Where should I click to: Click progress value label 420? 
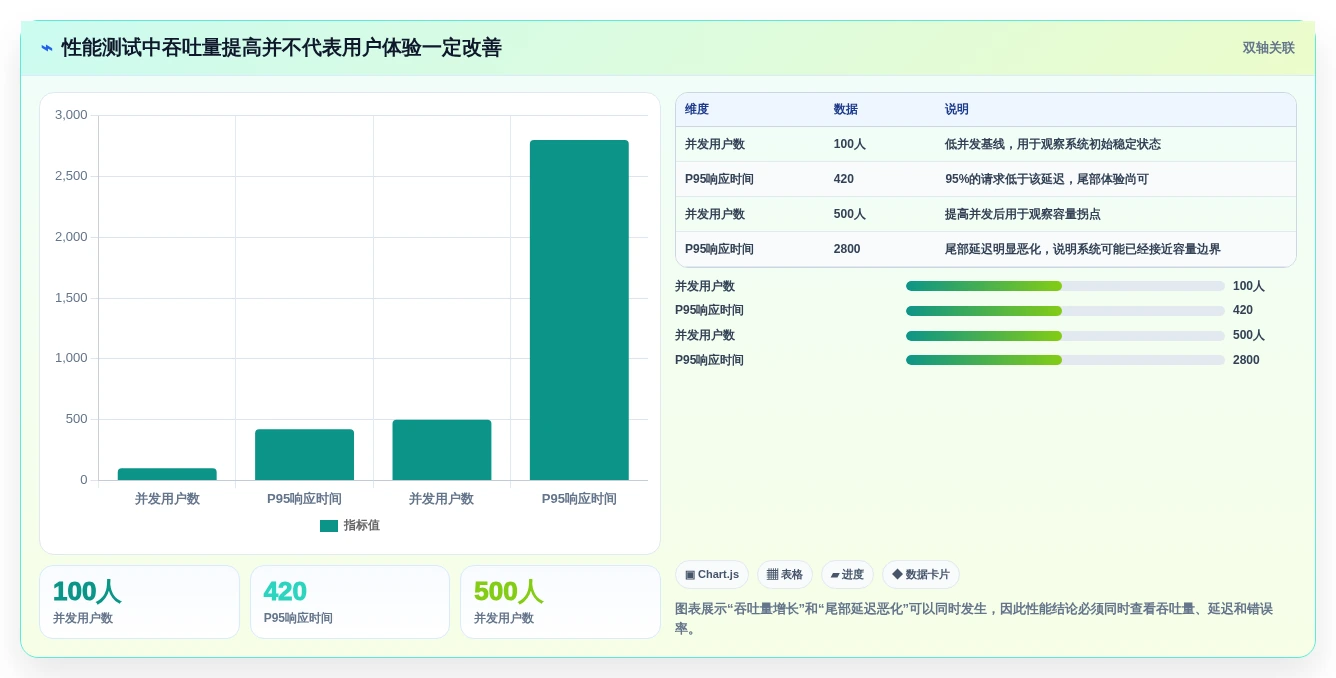click(1243, 311)
